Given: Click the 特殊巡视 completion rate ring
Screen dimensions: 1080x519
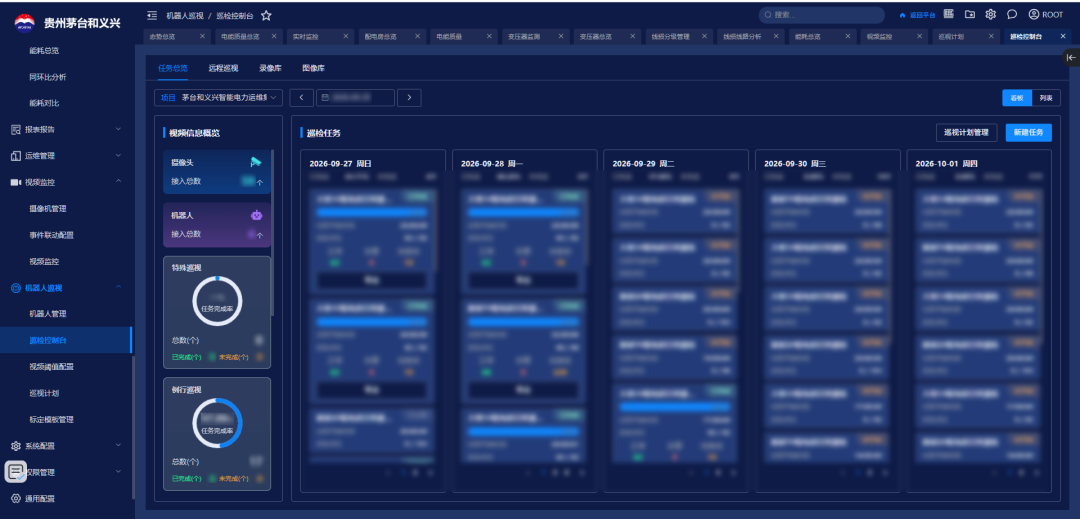Looking at the screenshot, I should (x=217, y=301).
